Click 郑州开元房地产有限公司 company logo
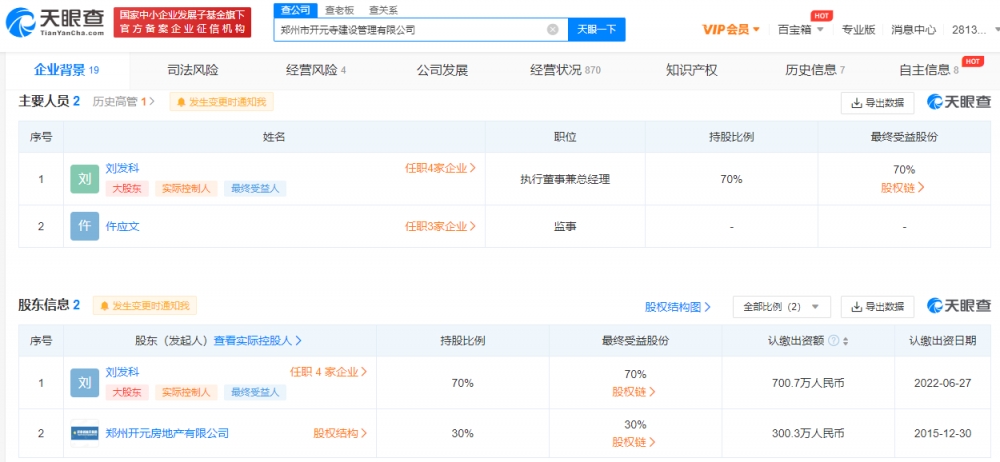1000x462 pixels. coord(85,433)
